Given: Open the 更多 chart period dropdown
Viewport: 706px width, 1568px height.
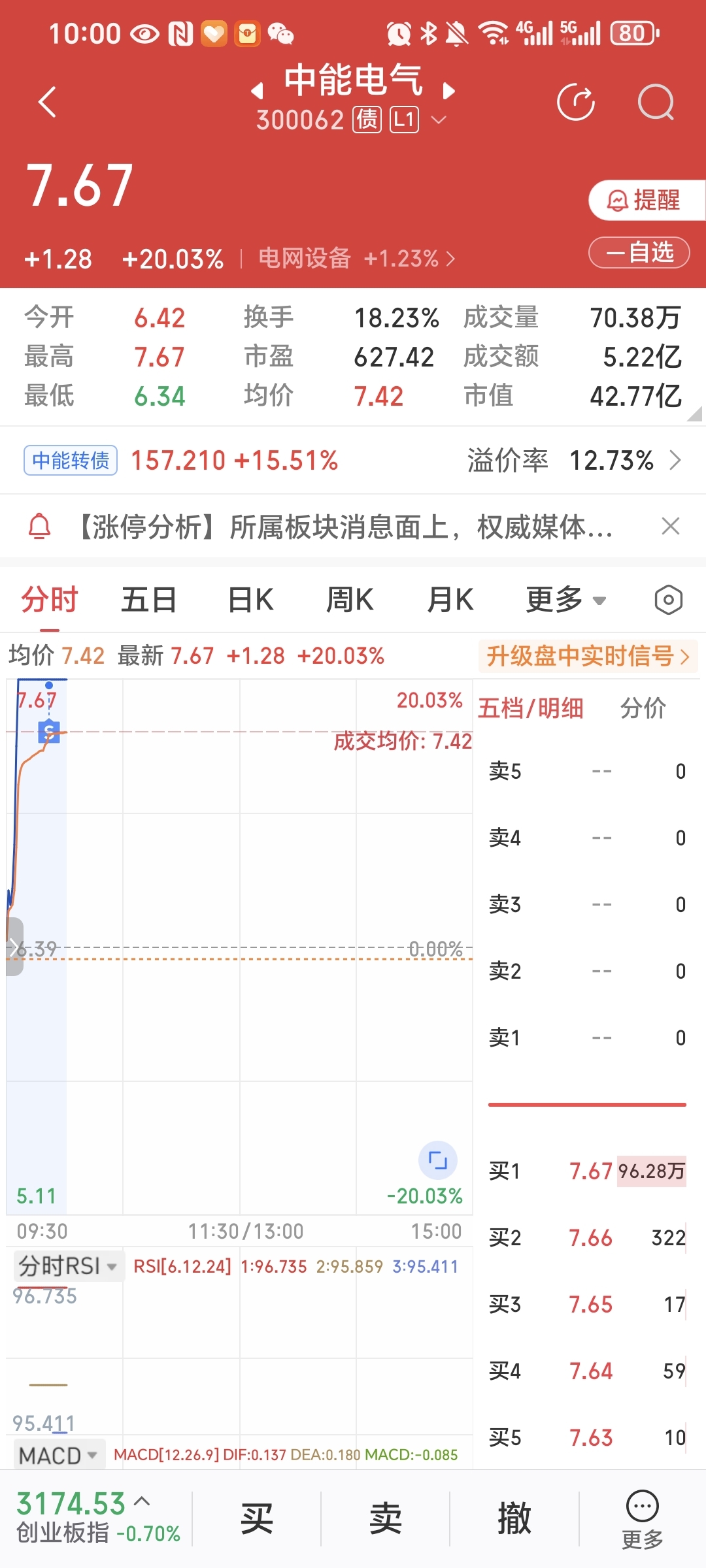Looking at the screenshot, I should 566,600.
